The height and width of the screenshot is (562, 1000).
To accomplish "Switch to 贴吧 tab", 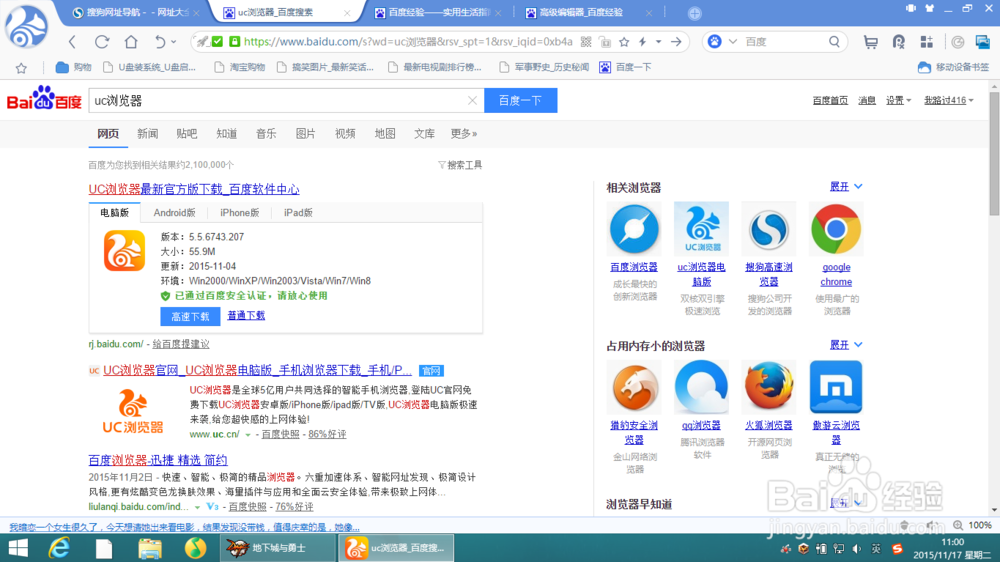I will coord(187,134).
